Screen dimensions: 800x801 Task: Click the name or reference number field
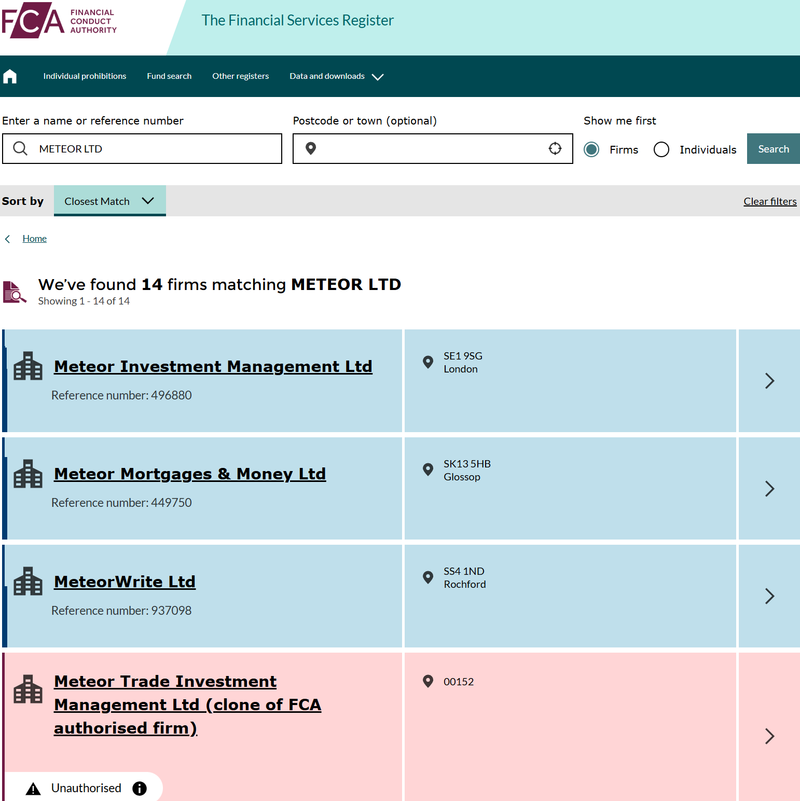pyautogui.click(x=142, y=149)
